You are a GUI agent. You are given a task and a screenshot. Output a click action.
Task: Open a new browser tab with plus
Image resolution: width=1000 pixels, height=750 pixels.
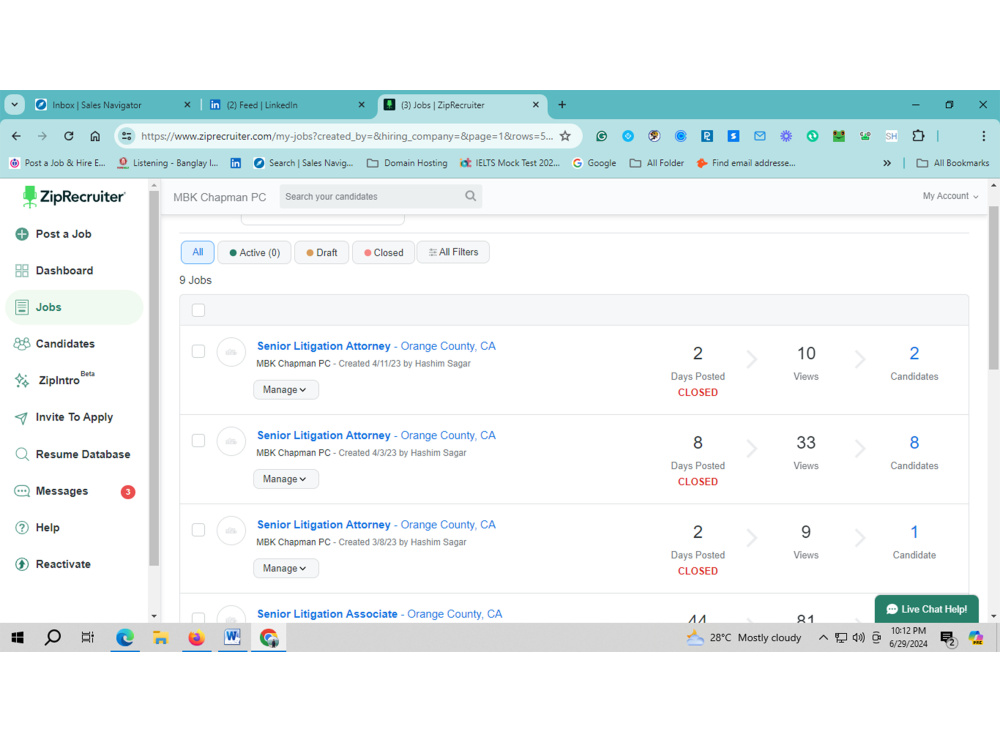(x=562, y=105)
